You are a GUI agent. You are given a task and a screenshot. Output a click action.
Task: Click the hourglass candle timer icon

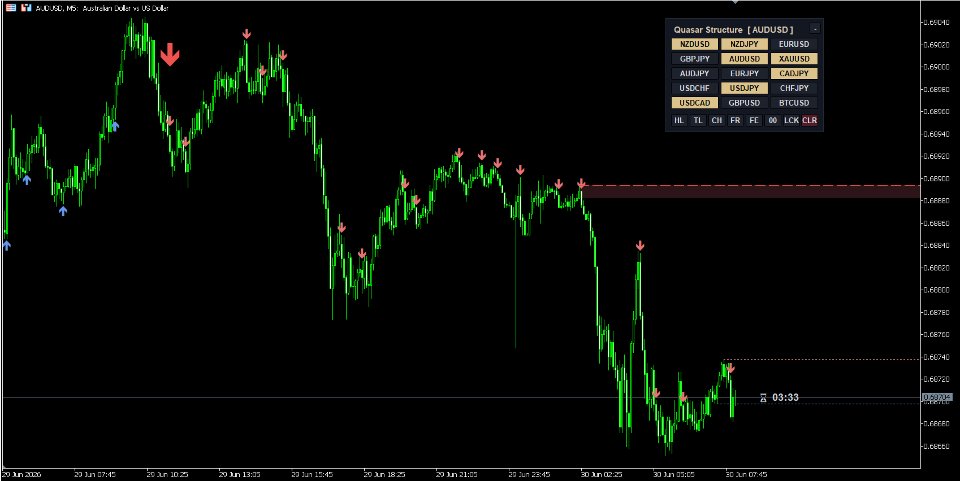click(763, 398)
